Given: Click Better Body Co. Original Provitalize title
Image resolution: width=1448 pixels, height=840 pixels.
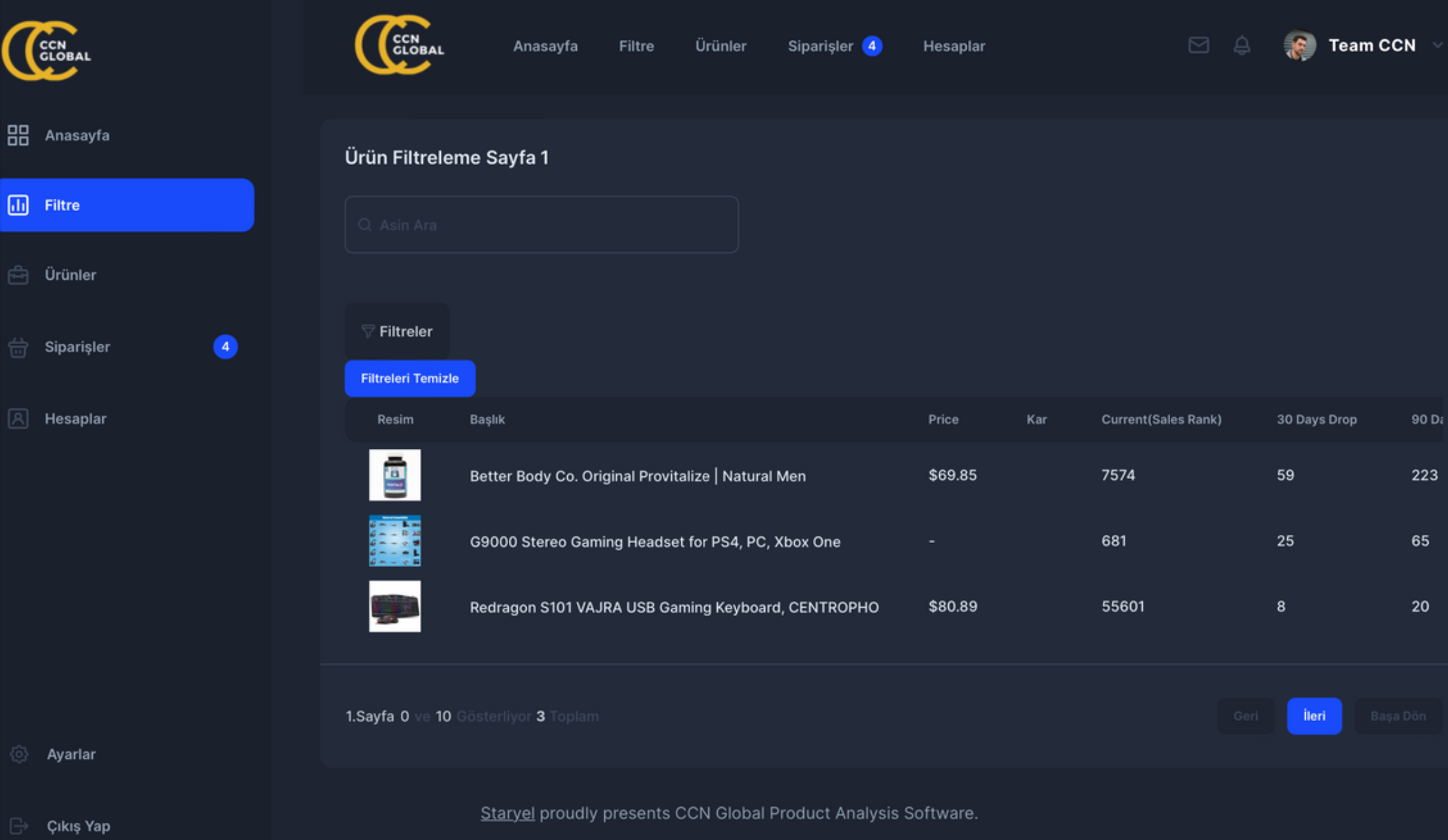Looking at the screenshot, I should tap(637, 476).
